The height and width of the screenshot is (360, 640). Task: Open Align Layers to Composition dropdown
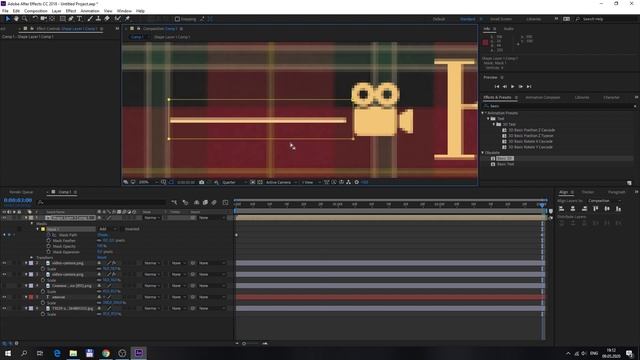coord(604,201)
